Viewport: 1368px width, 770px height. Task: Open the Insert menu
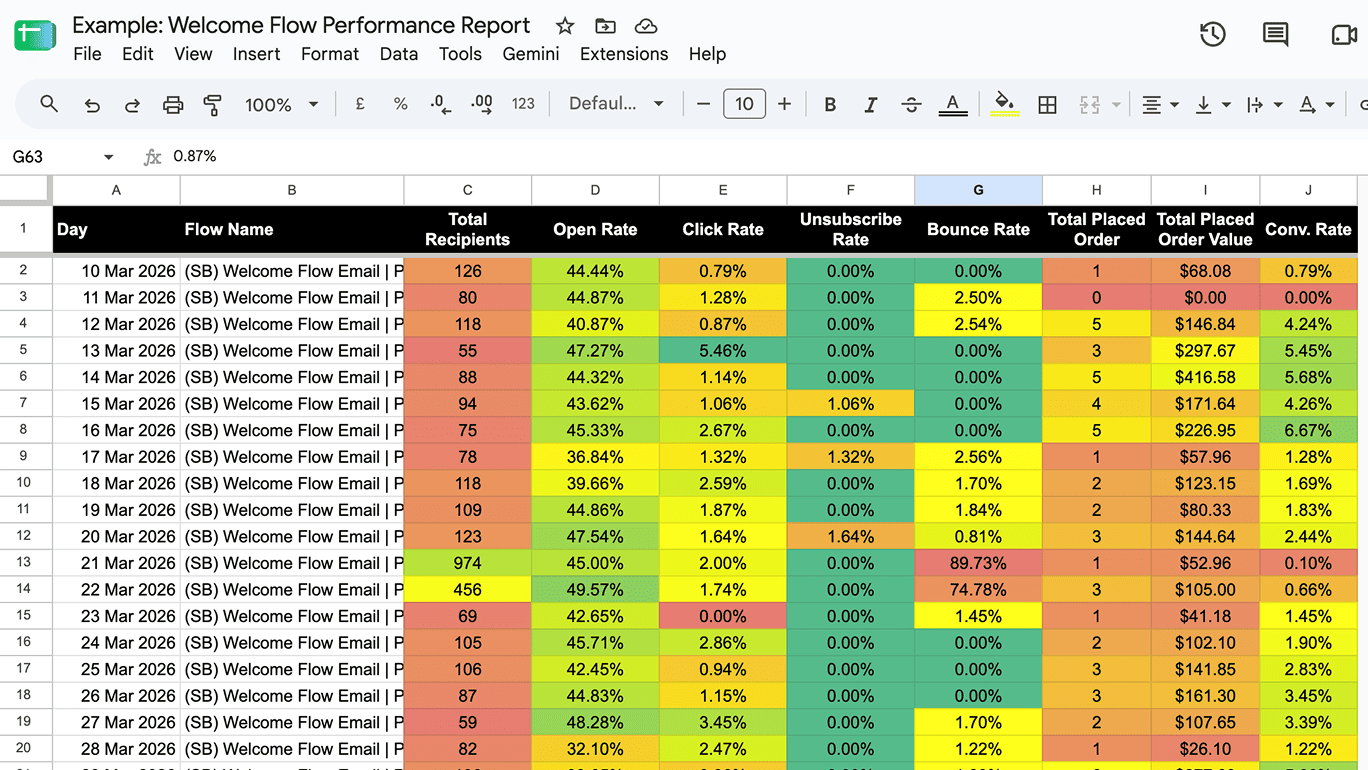(x=257, y=54)
